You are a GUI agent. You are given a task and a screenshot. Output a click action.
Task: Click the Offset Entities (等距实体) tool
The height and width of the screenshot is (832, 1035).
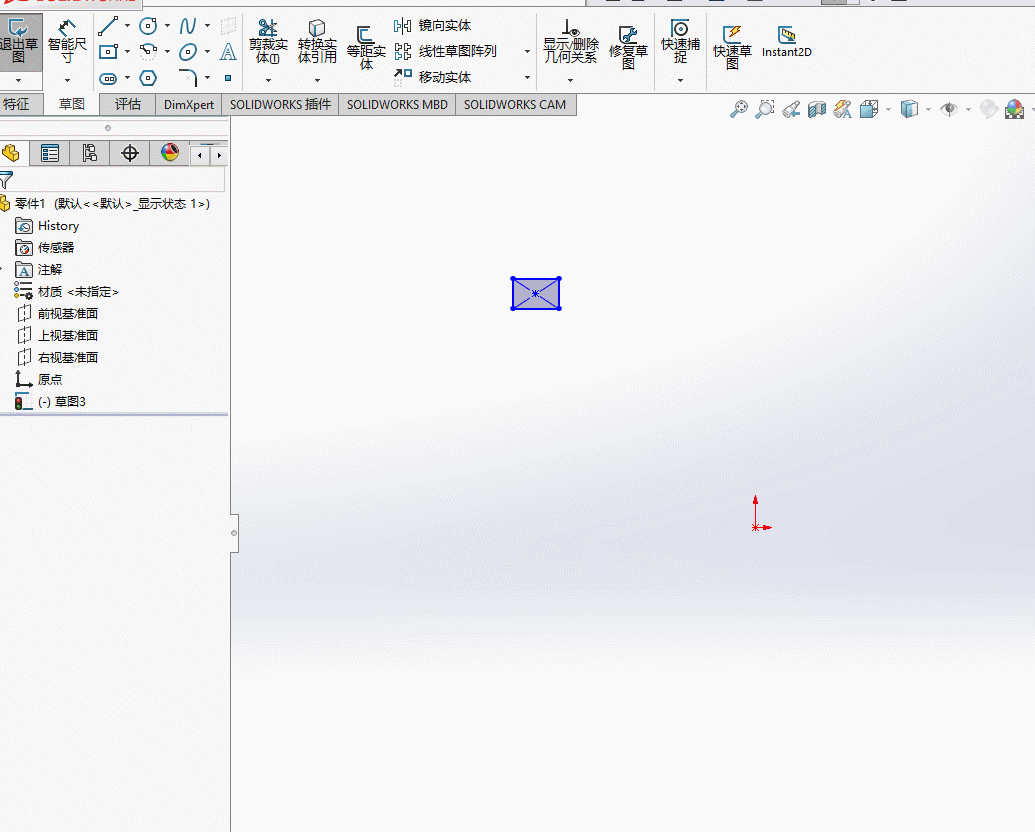coord(366,48)
